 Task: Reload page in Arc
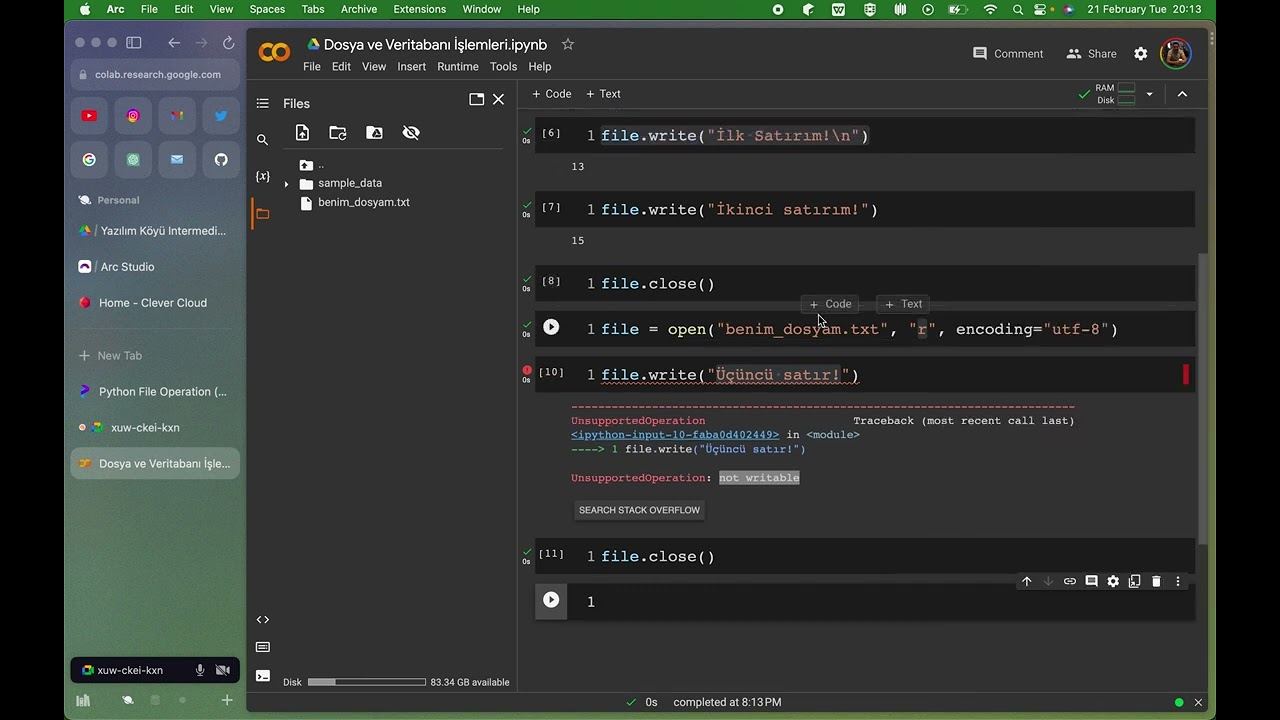click(229, 43)
